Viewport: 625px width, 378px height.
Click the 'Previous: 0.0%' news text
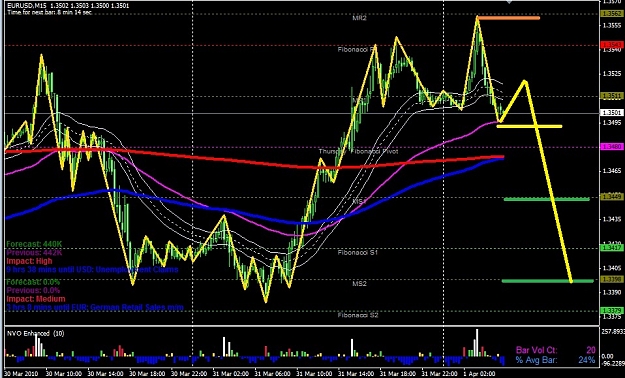pyautogui.click(x=33, y=291)
